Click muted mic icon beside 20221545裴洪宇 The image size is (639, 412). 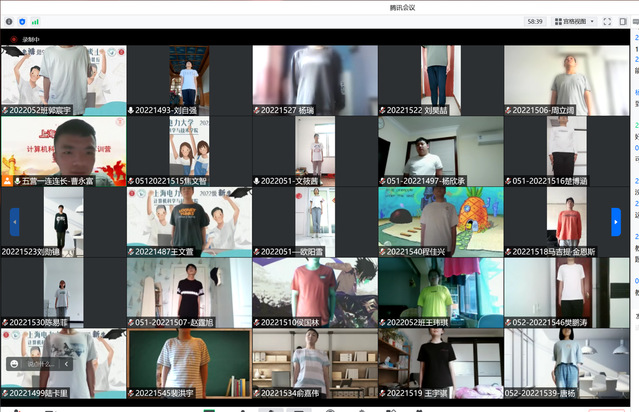pyautogui.click(x=132, y=394)
